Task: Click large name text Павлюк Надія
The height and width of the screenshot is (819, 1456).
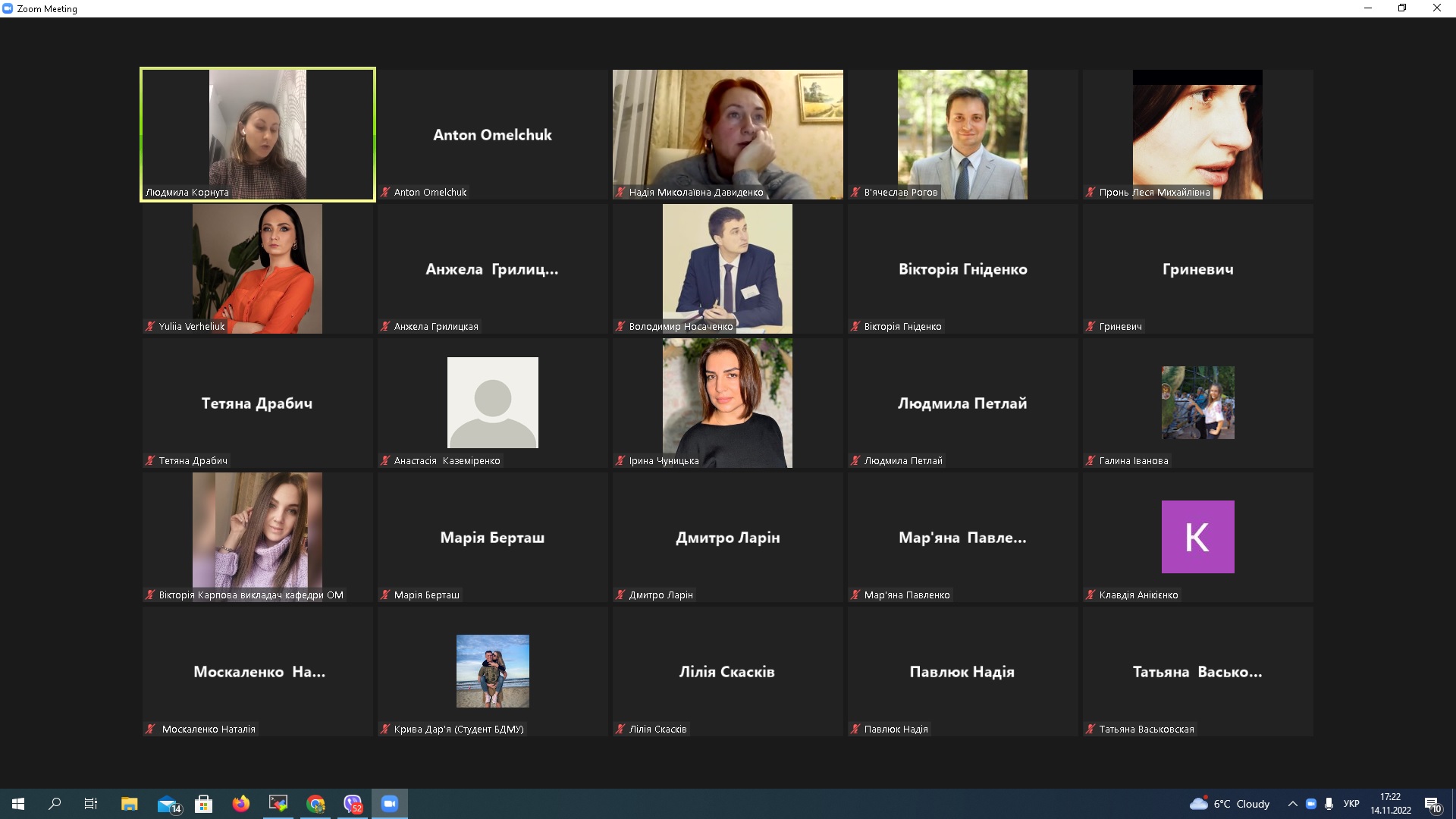Action: coord(962,672)
